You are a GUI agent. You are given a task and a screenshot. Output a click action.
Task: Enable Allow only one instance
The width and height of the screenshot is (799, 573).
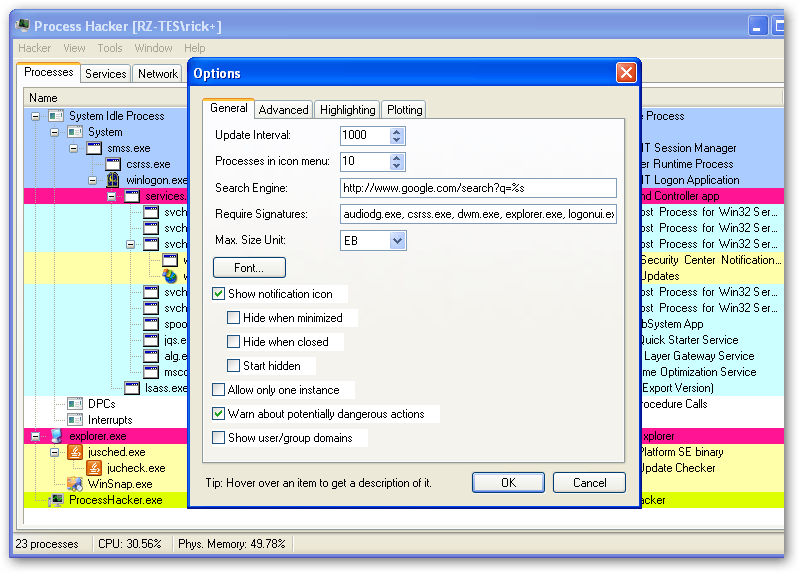point(219,389)
